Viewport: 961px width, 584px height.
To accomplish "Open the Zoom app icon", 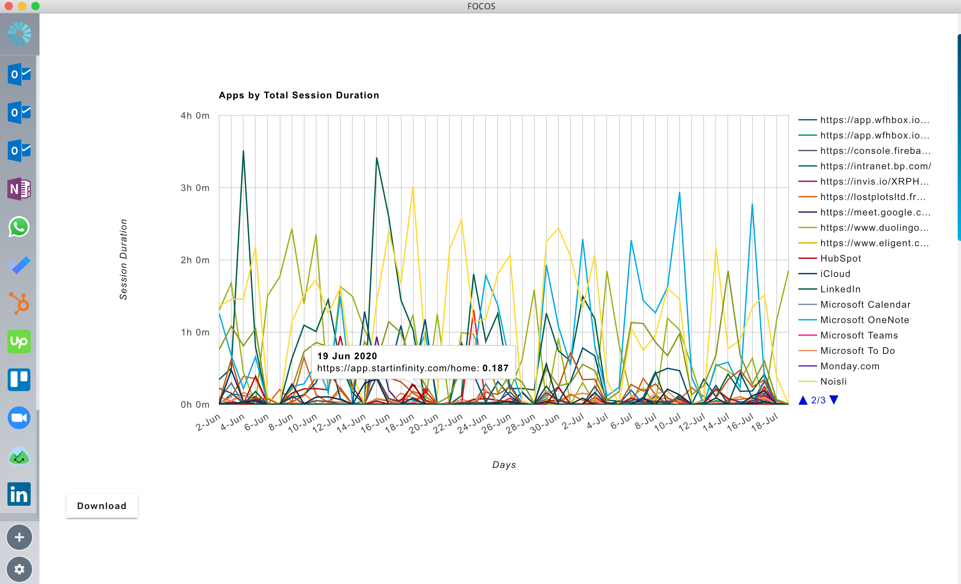I will (x=19, y=418).
